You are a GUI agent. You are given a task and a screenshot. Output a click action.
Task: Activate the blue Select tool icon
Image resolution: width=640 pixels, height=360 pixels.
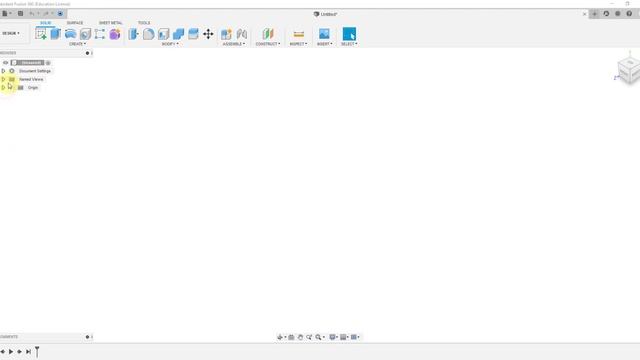pos(349,34)
